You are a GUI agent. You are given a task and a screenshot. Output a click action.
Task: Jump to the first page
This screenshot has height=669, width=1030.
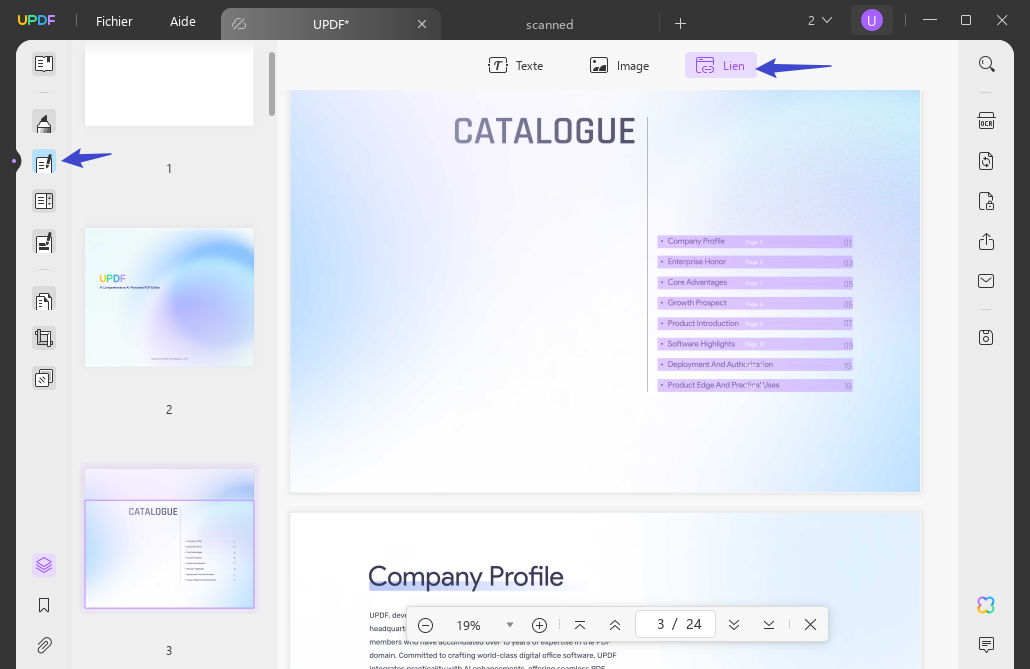click(x=580, y=625)
